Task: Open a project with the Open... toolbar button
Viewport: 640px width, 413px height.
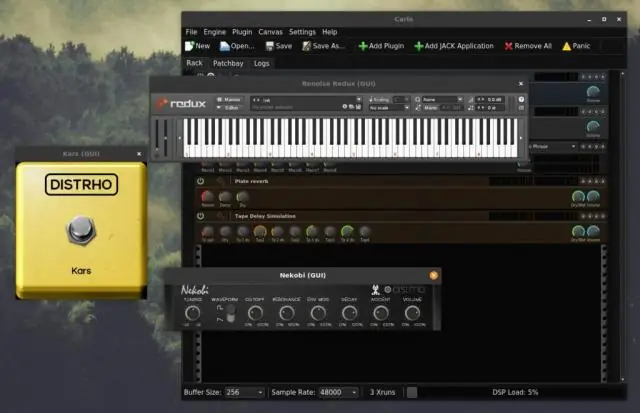Action: (237, 46)
